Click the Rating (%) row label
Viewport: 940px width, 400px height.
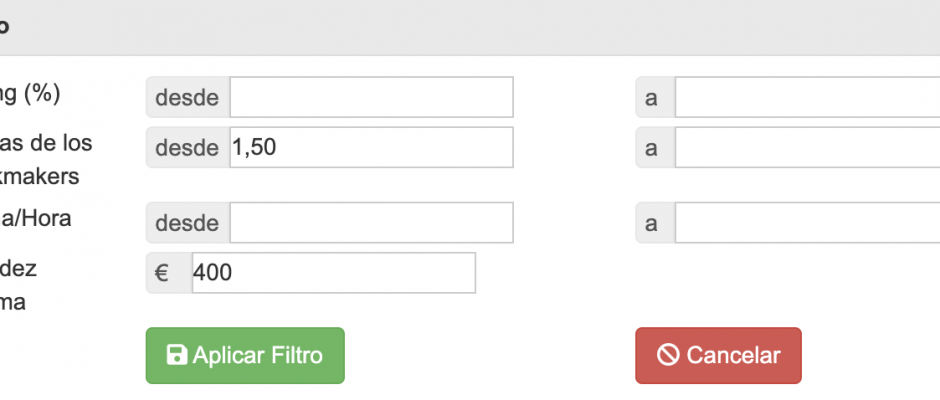click(30, 94)
